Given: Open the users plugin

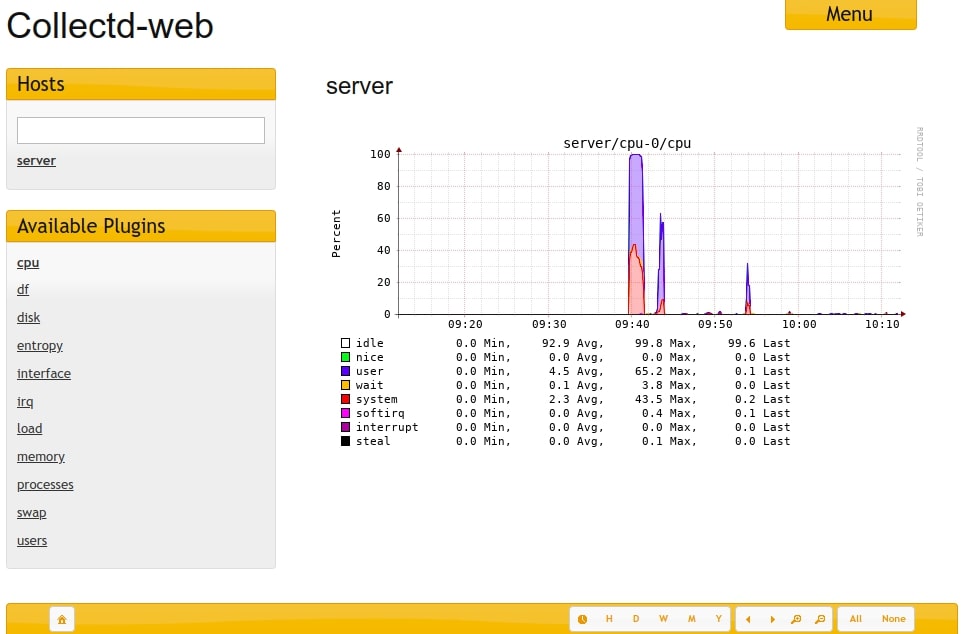Looking at the screenshot, I should (x=32, y=541).
